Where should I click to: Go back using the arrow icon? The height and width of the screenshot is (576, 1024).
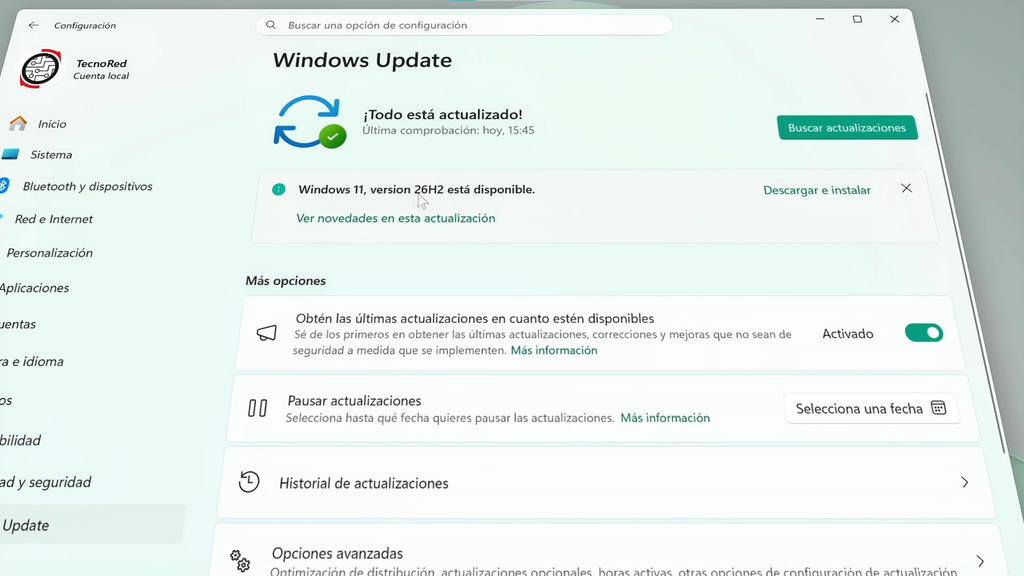tap(33, 25)
